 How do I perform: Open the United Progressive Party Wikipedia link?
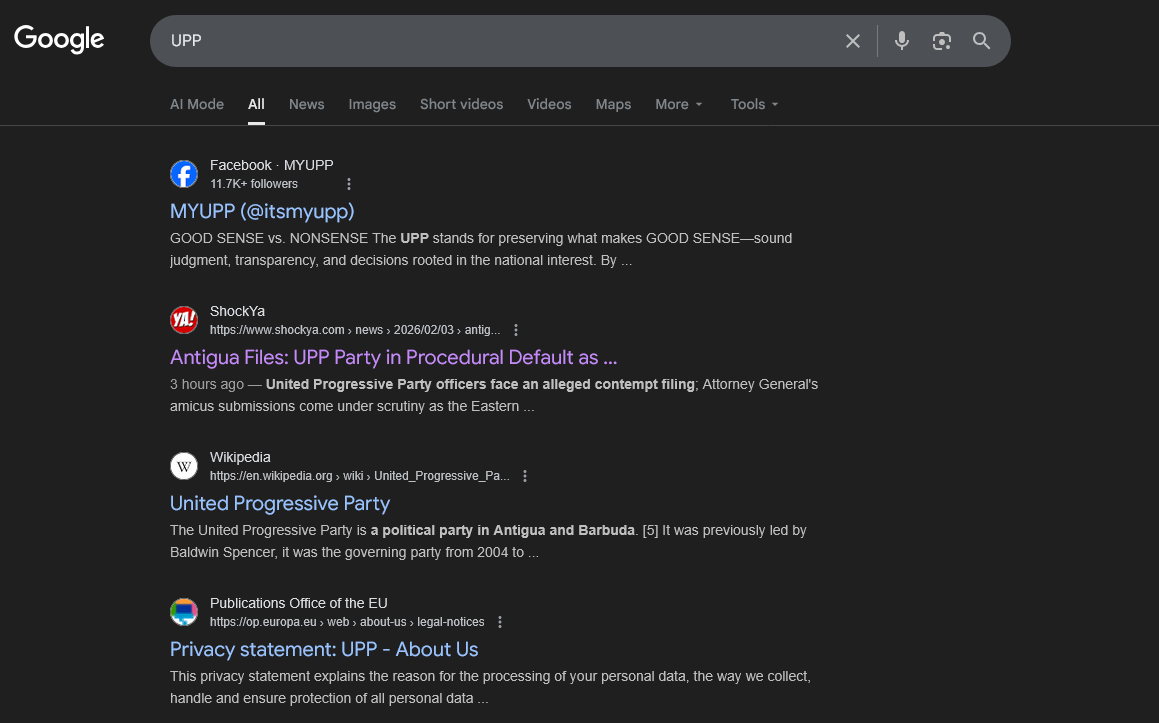(x=280, y=503)
